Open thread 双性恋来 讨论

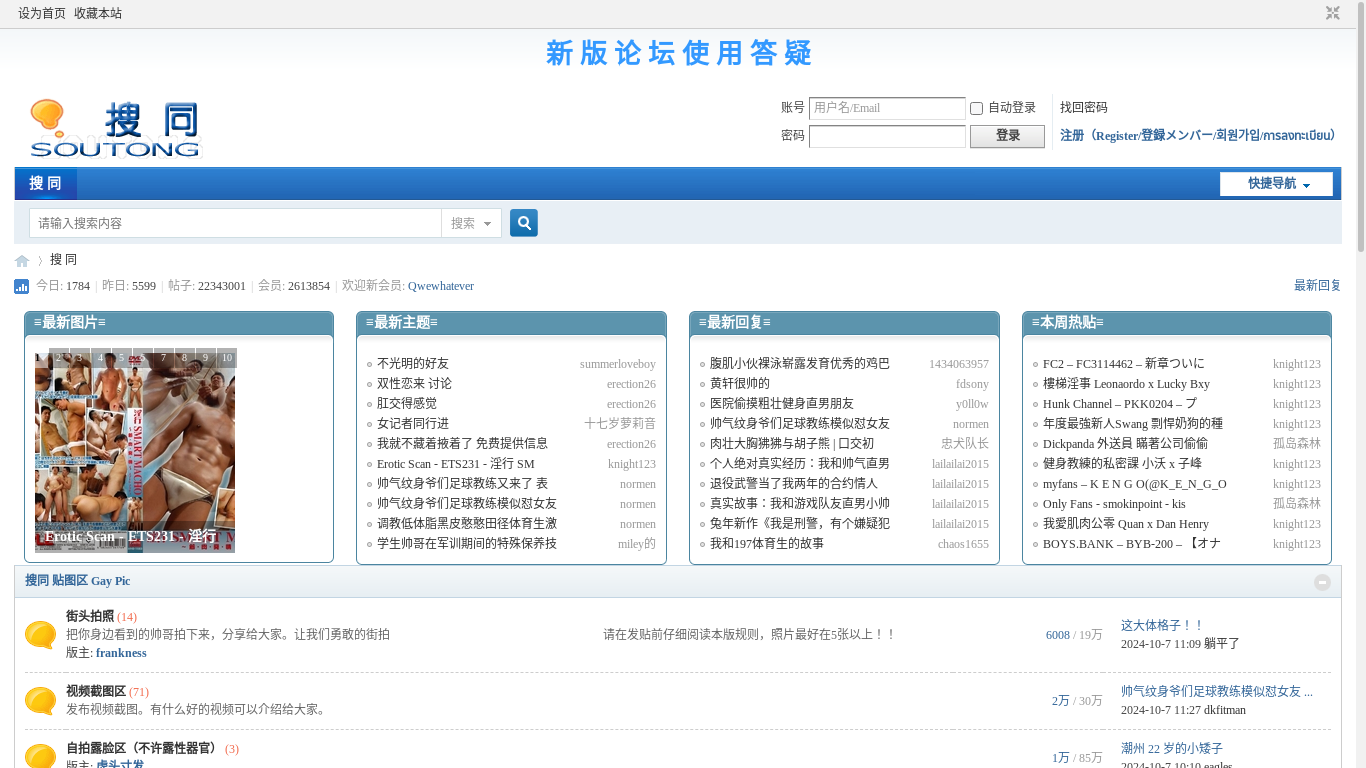coord(414,384)
